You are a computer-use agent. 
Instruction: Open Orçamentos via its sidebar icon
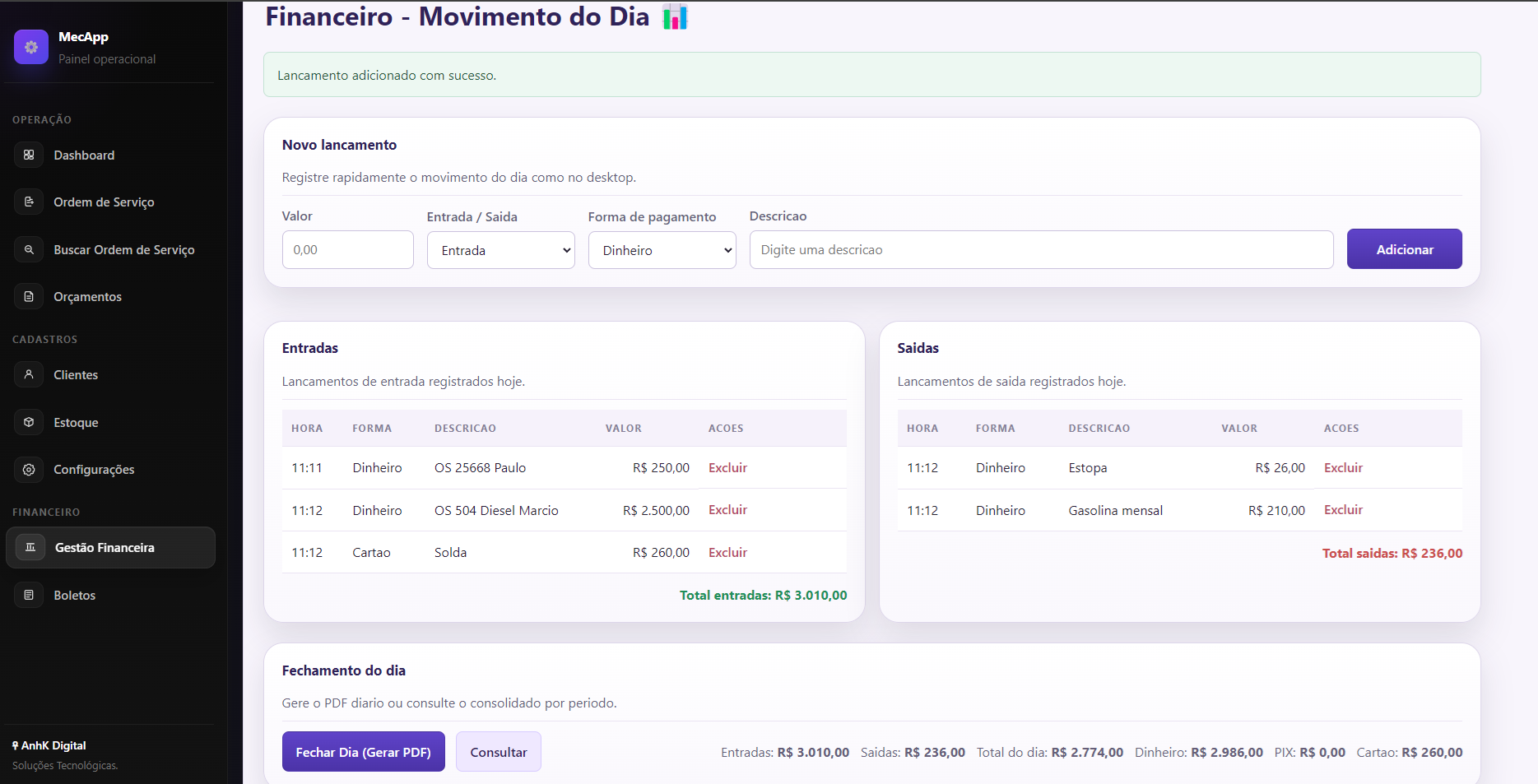(29, 296)
